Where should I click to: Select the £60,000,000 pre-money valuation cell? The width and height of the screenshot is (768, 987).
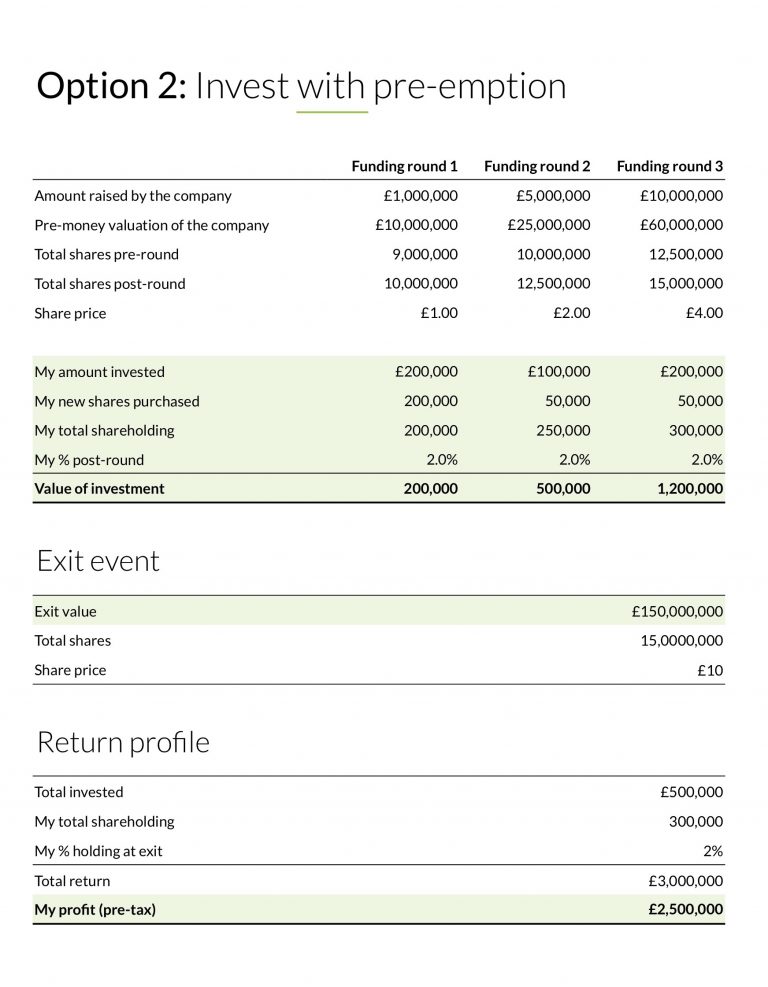pyautogui.click(x=681, y=225)
